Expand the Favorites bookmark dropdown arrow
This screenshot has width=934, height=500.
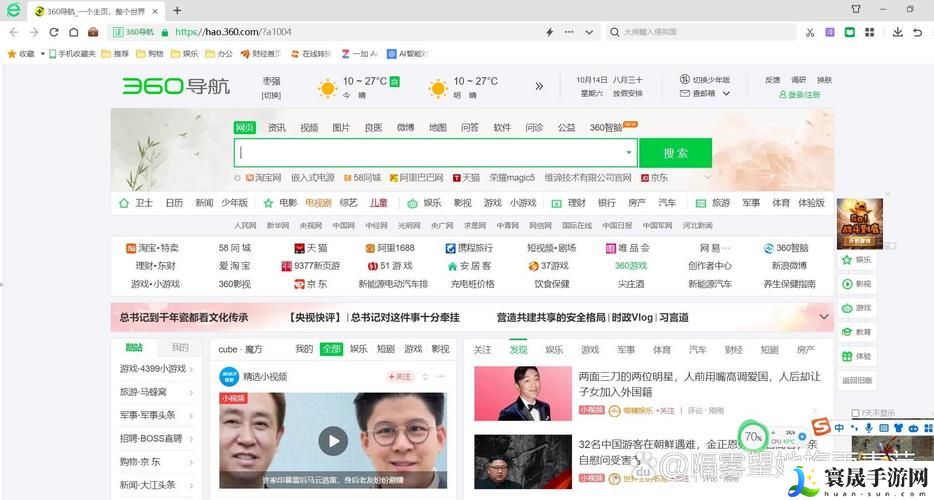point(43,54)
